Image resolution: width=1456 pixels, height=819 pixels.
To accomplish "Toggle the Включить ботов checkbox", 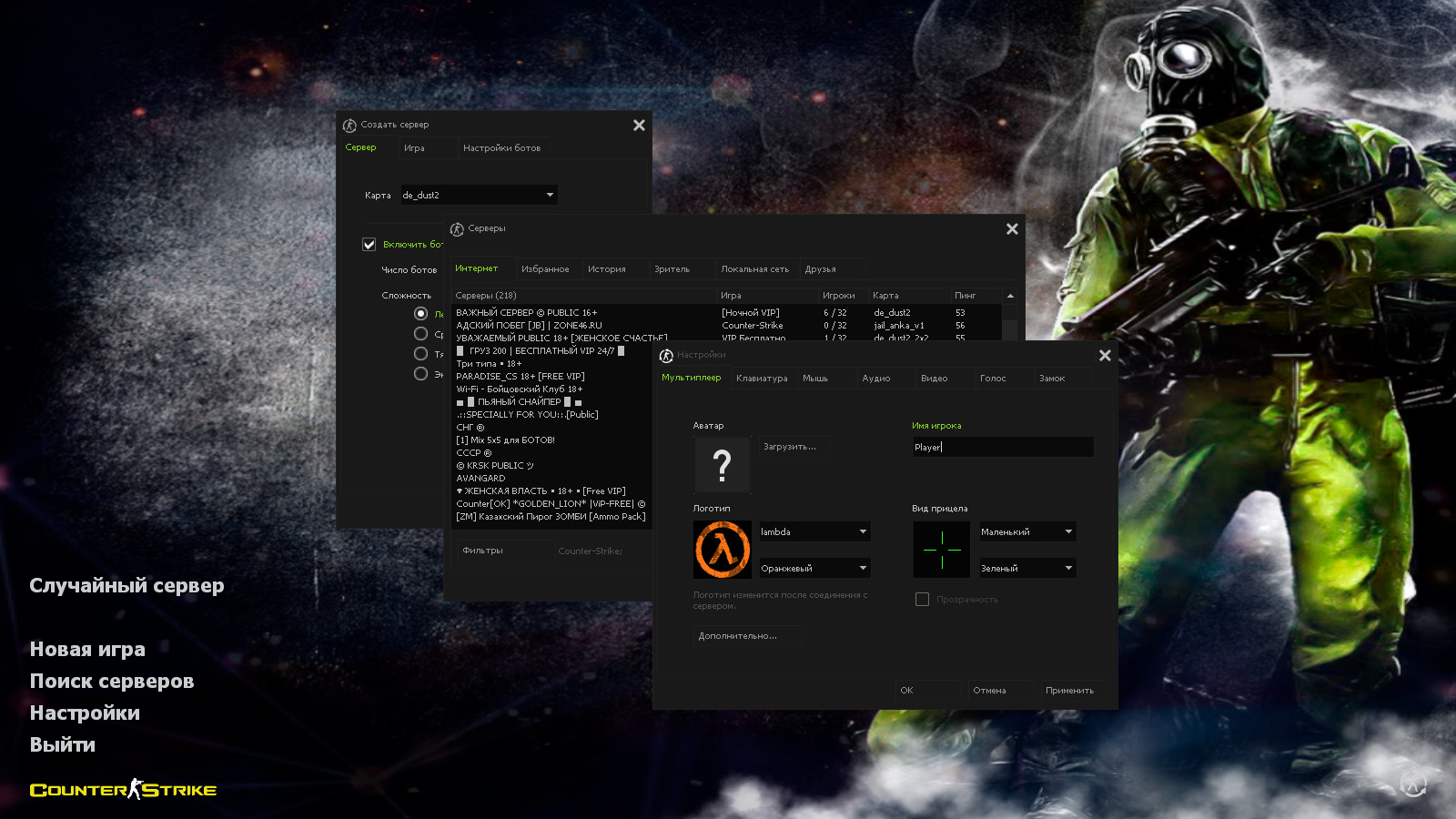I will pos(369,245).
